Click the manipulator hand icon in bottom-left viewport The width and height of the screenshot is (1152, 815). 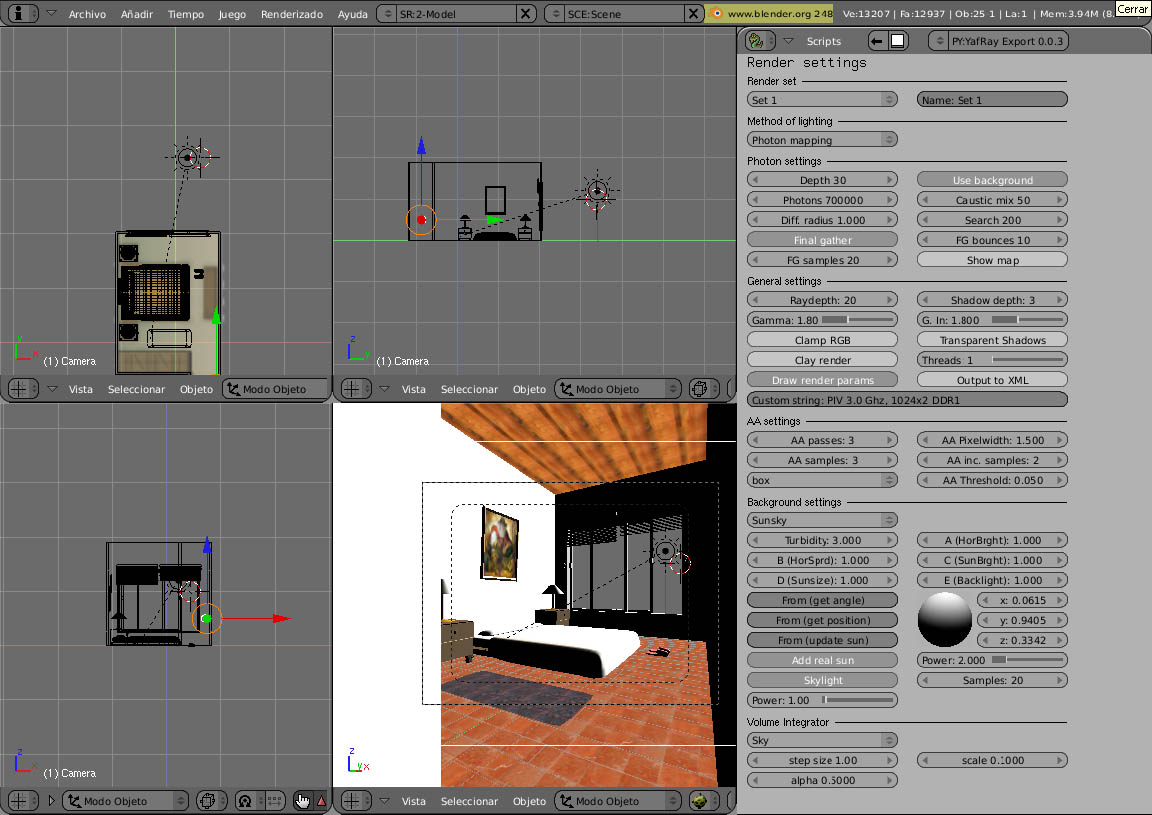(302, 800)
